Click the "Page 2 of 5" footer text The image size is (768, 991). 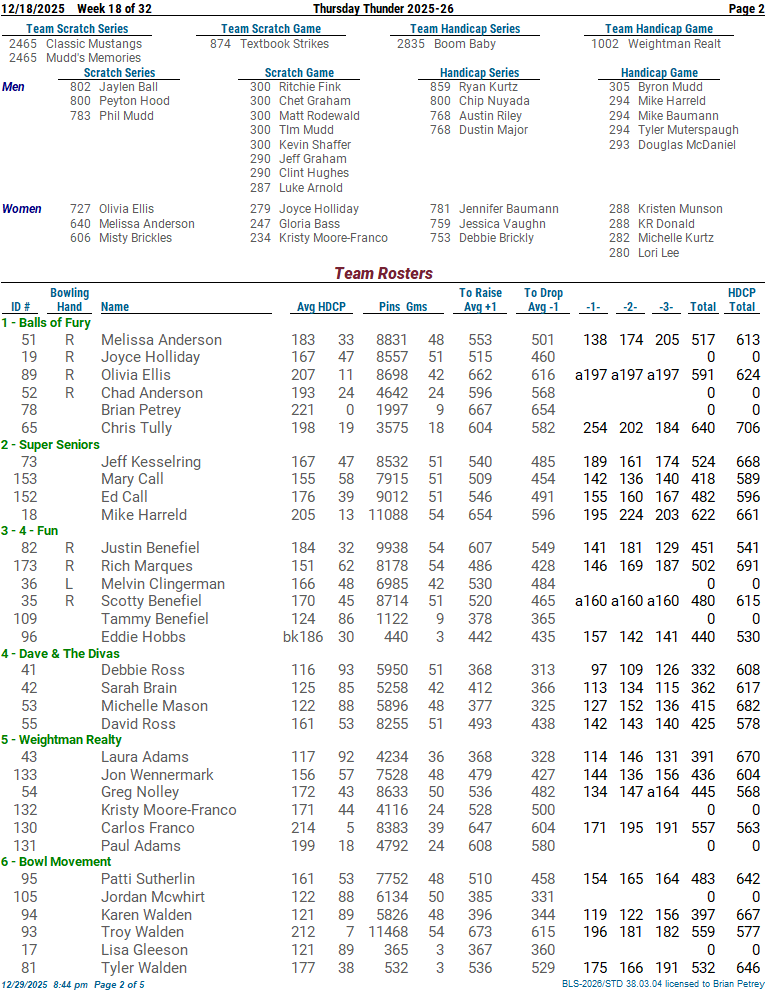(118, 984)
